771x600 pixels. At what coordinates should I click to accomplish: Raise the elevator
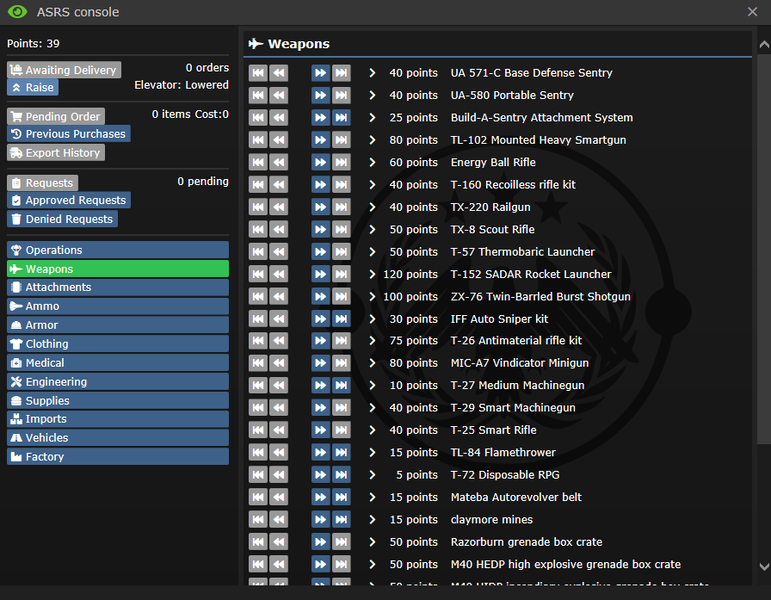click(x=33, y=88)
